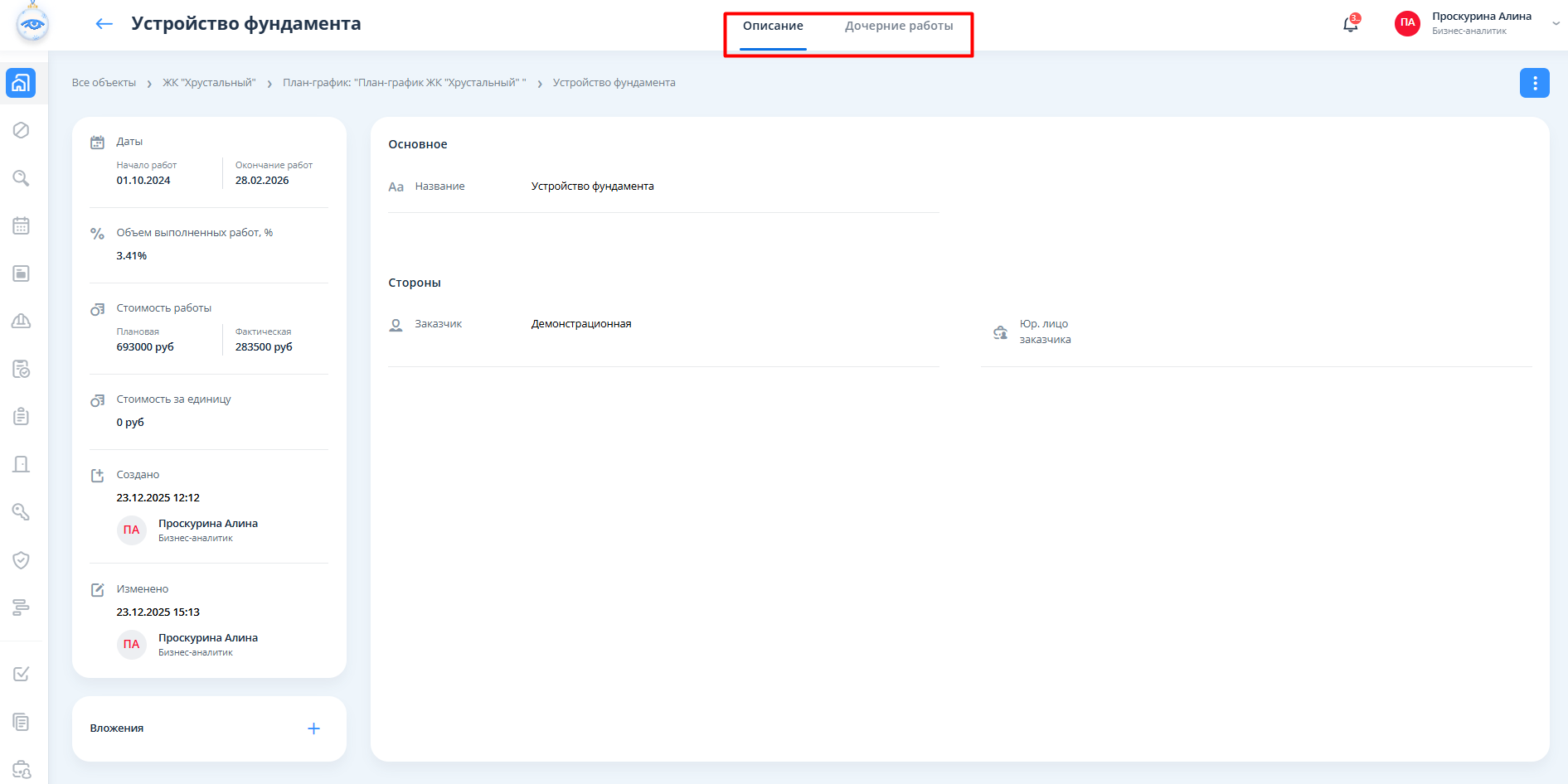Open the ЖК "Хрустальный" breadcrumb link
The width and height of the screenshot is (1568, 784).
[x=209, y=83]
